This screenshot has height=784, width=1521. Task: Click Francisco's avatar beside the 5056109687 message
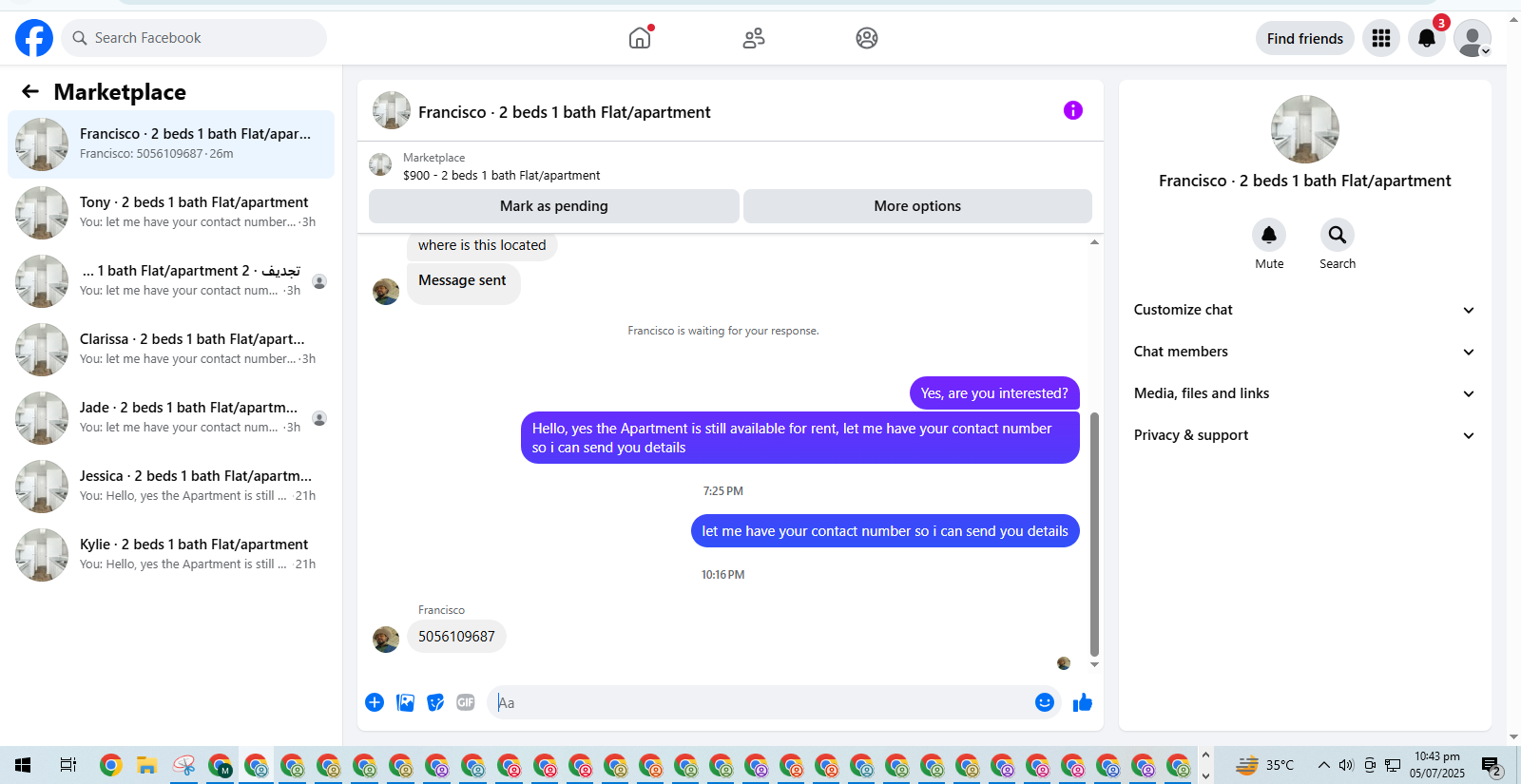coord(386,640)
